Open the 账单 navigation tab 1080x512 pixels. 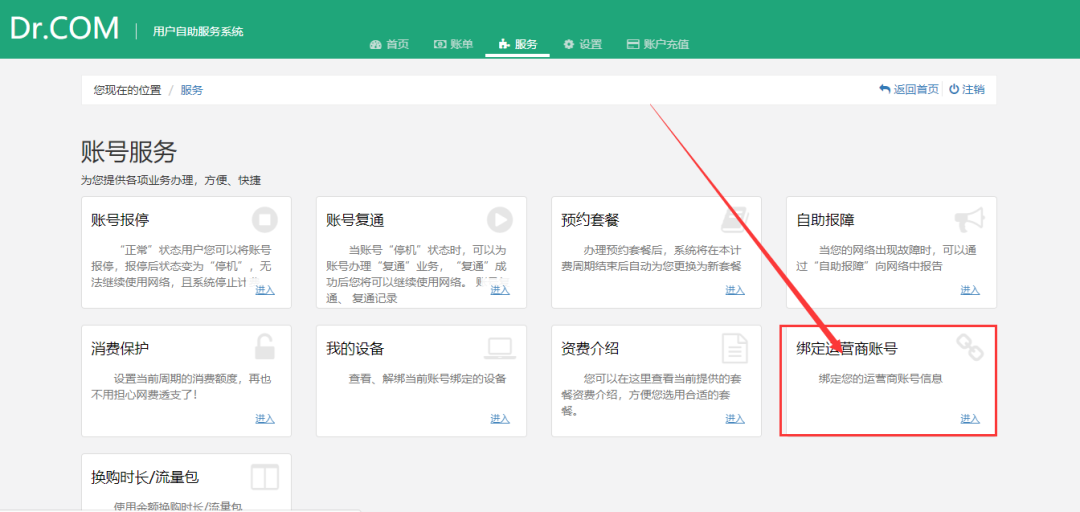tap(453, 44)
